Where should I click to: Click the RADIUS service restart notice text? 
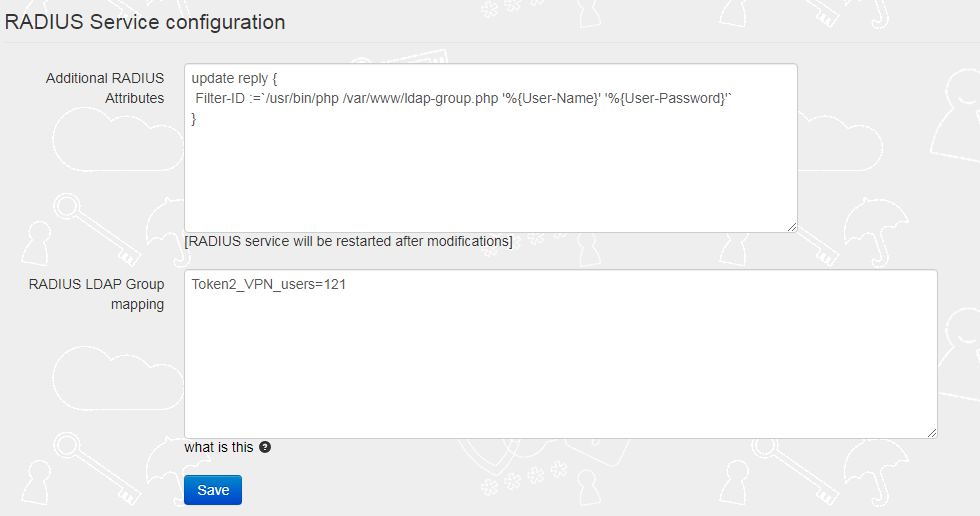coord(348,241)
